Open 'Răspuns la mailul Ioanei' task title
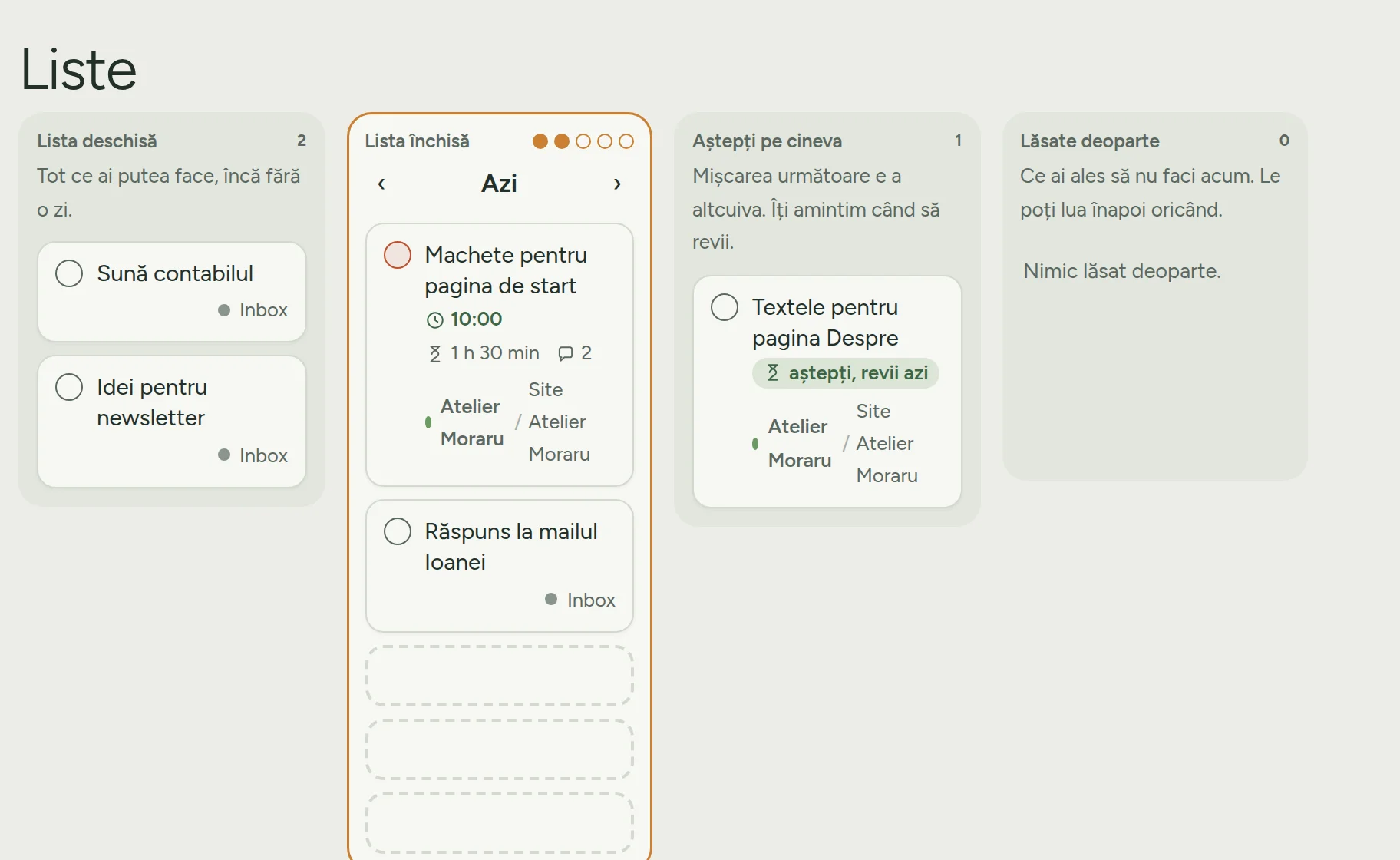 click(511, 547)
